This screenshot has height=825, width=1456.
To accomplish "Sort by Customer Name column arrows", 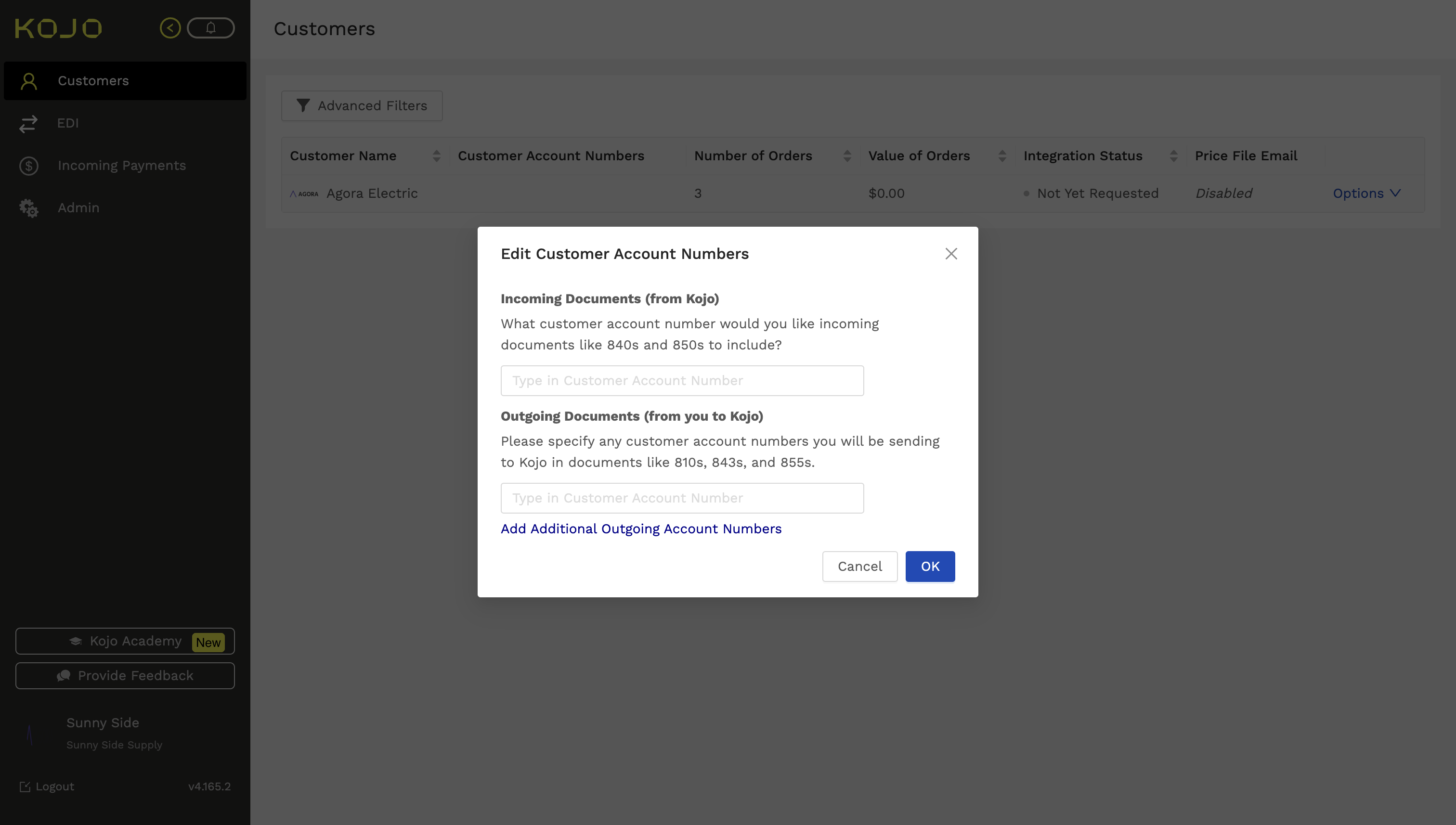I will tap(436, 156).
